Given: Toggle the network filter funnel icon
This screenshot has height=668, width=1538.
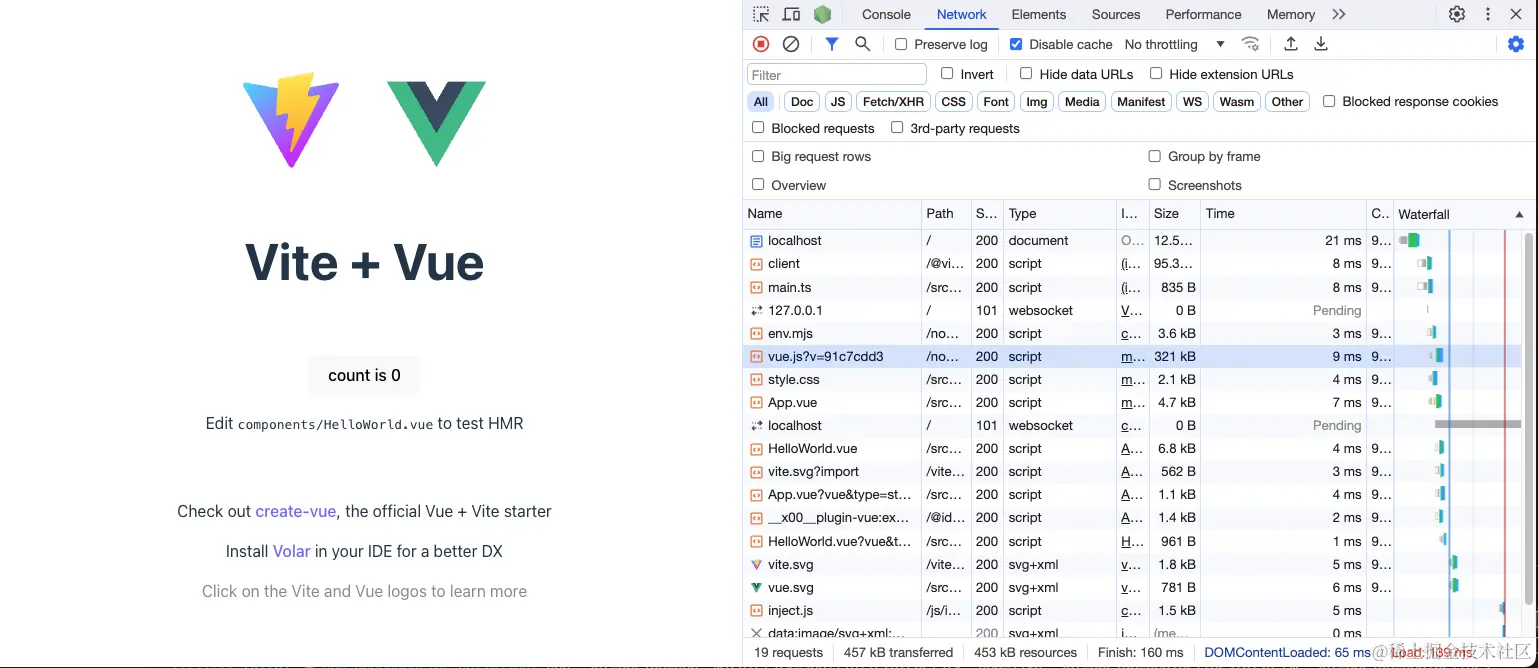Looking at the screenshot, I should pos(831,44).
